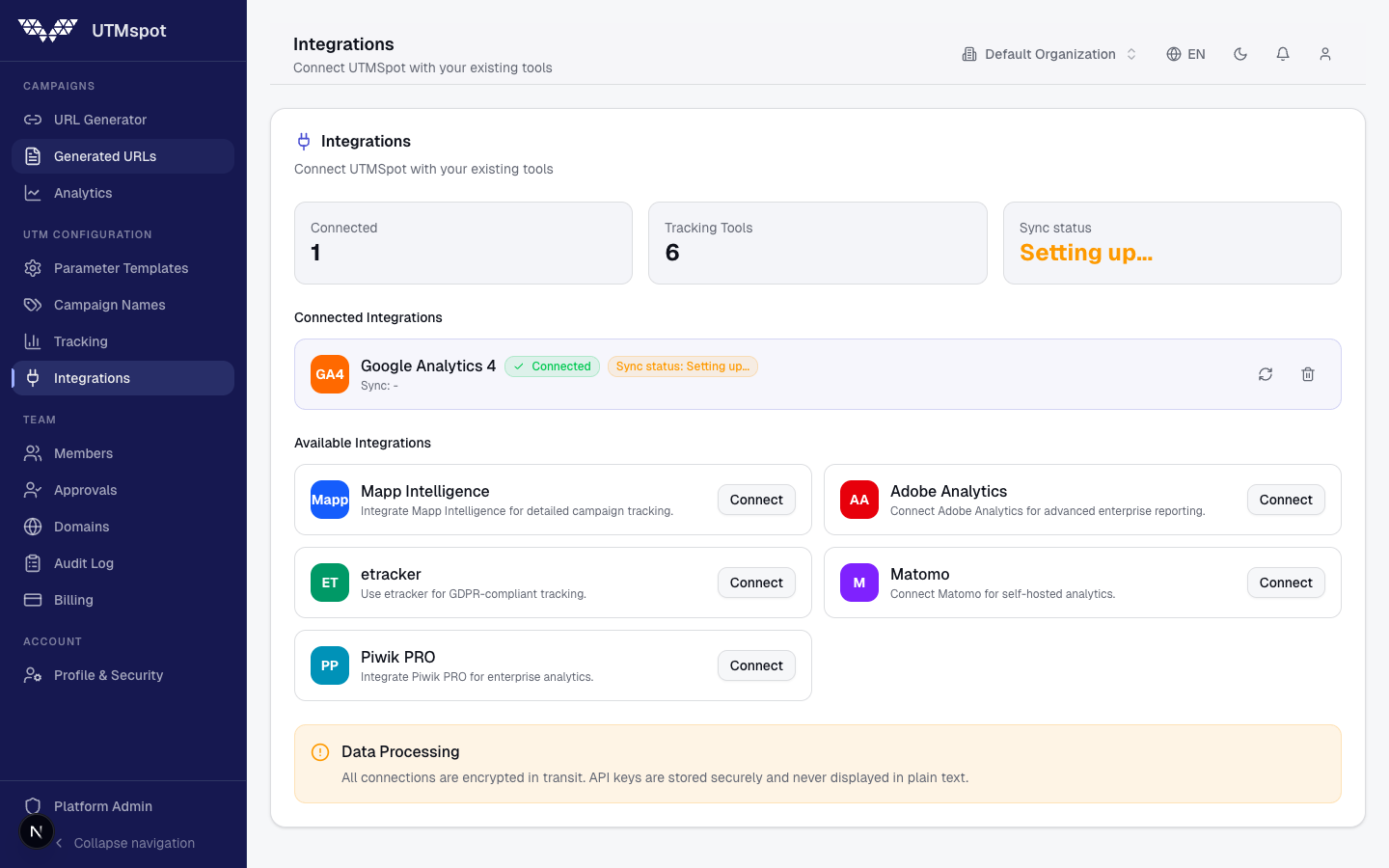The height and width of the screenshot is (868, 1389).
Task: Click the sync refresh icon for Google Analytics 4
Action: (1265, 374)
